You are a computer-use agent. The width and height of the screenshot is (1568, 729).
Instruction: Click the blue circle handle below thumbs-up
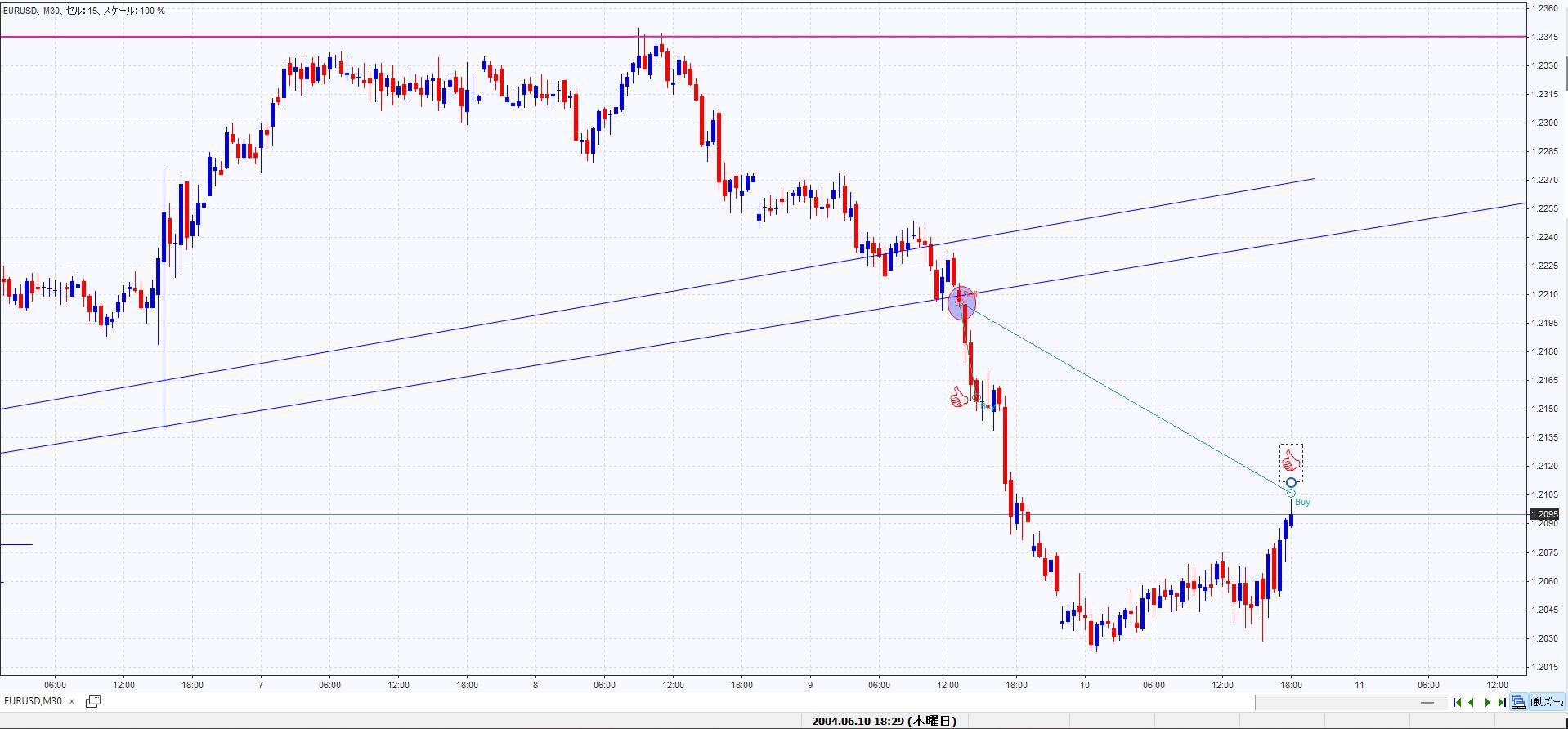pyautogui.click(x=1291, y=483)
